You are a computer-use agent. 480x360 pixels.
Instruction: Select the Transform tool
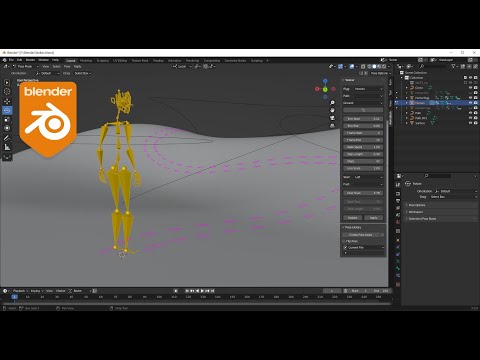pyautogui.click(x=7, y=128)
